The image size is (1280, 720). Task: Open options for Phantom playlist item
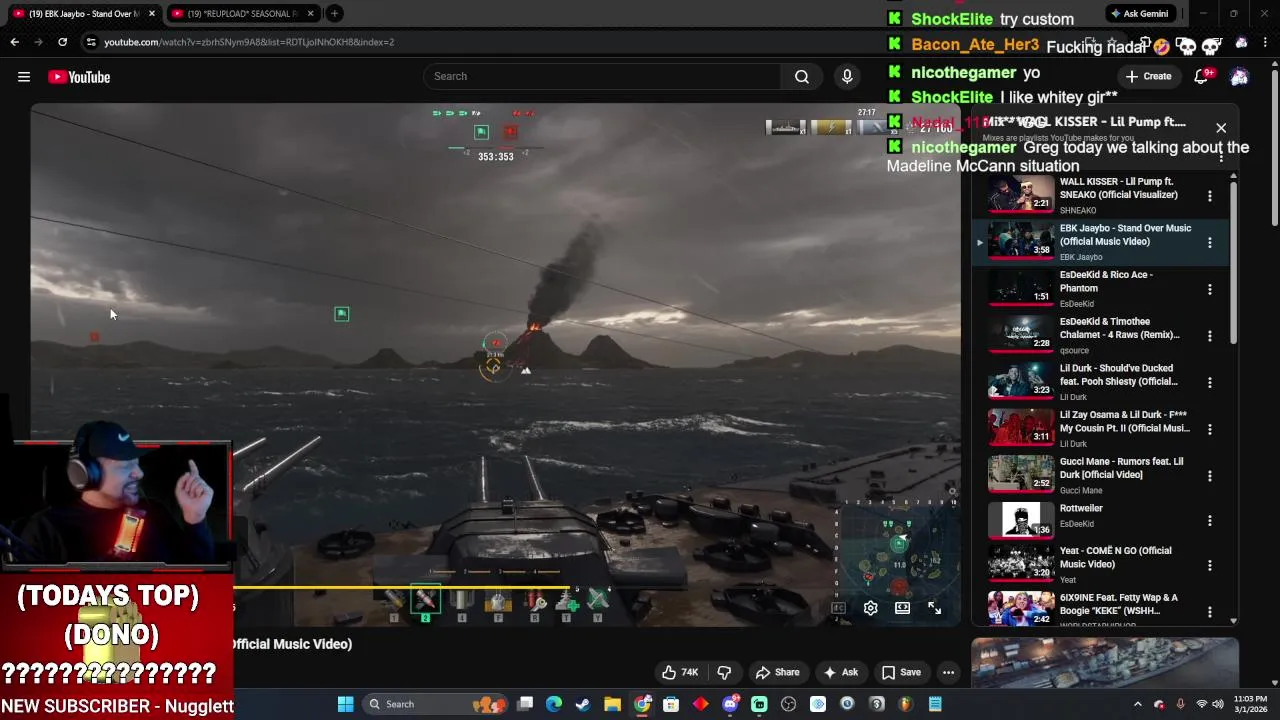1209,290
